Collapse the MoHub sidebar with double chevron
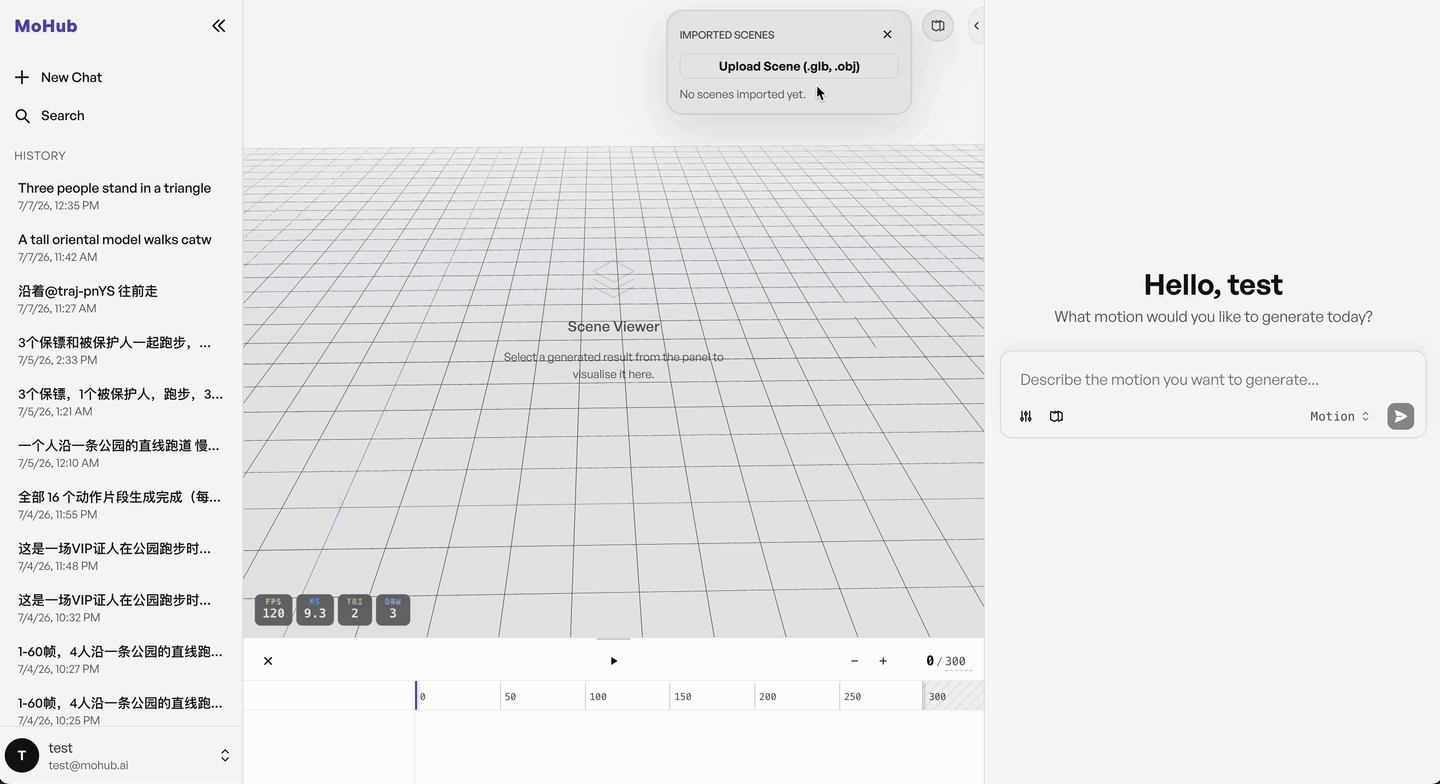 [219, 26]
